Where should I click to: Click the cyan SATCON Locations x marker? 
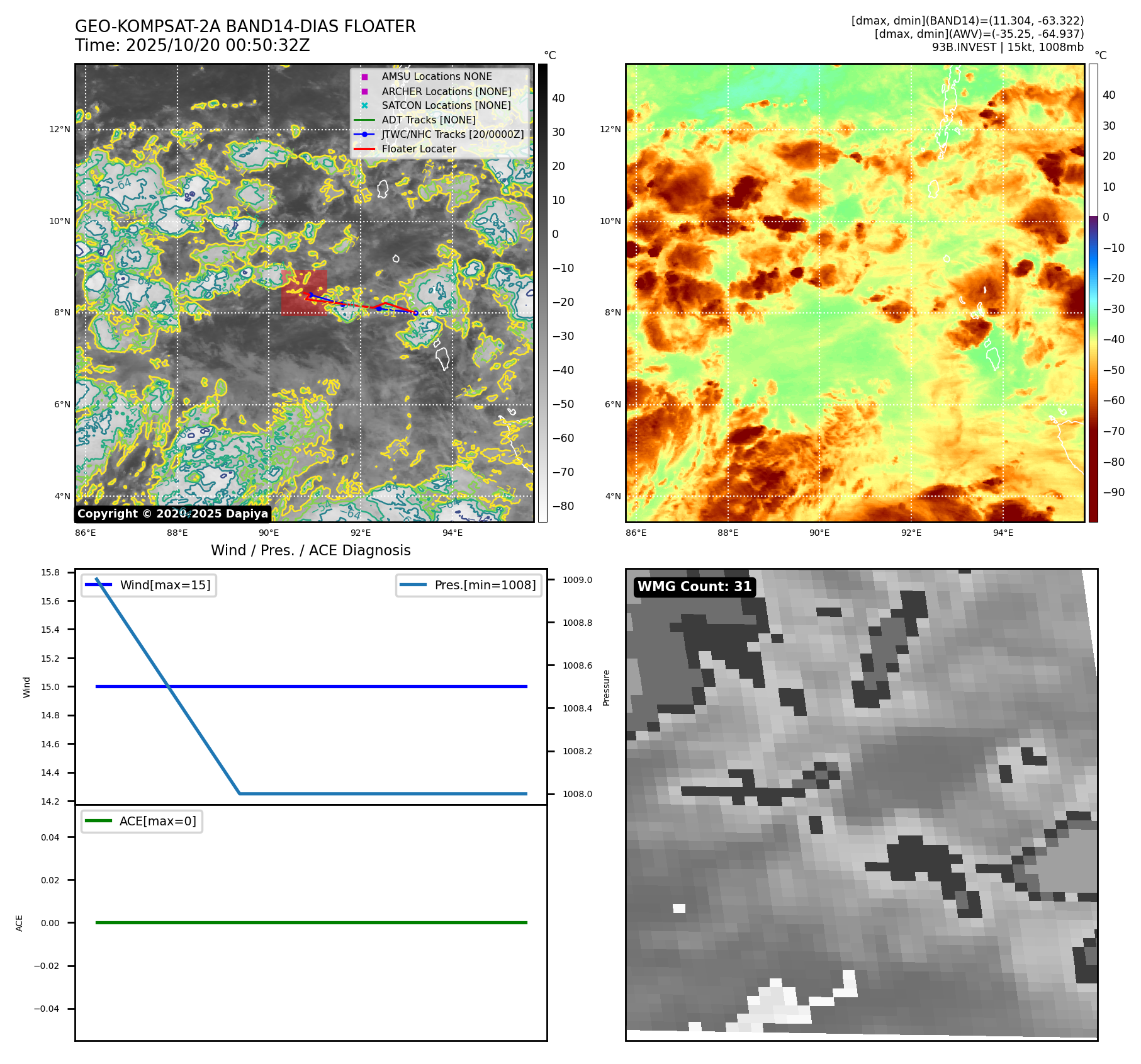(x=364, y=106)
